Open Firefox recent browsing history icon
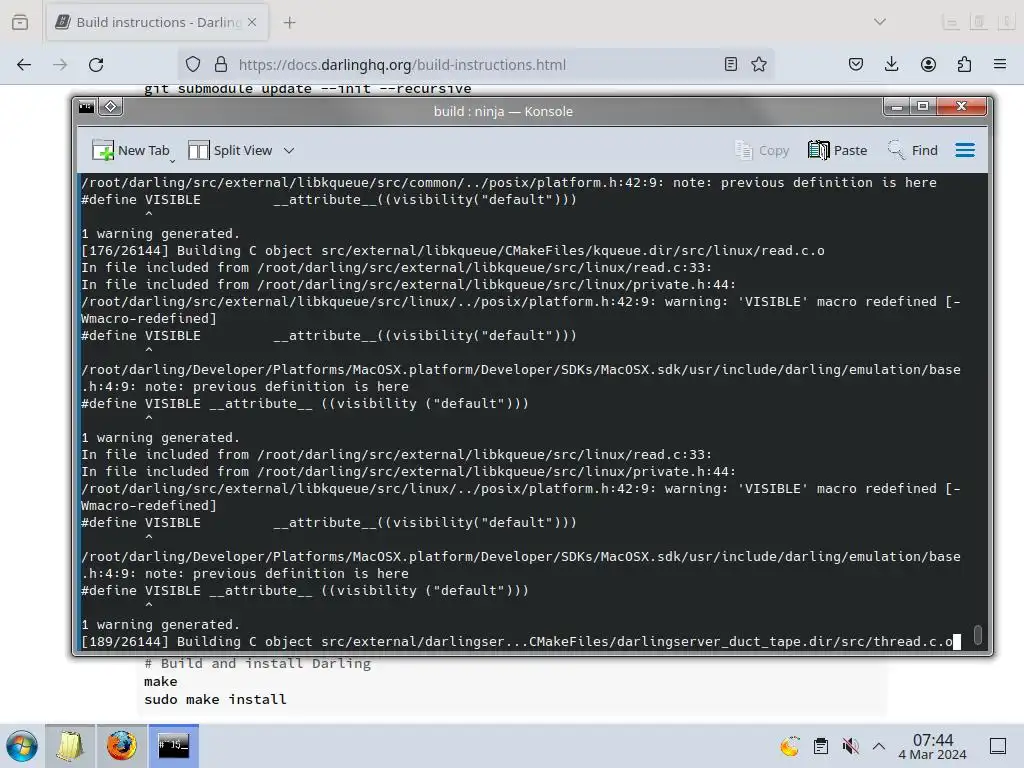 (20, 22)
